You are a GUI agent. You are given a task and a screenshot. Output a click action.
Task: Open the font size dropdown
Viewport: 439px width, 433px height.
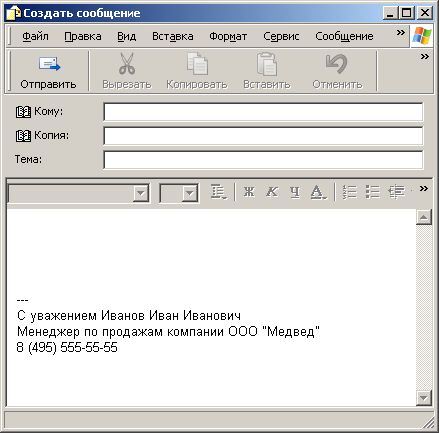[190, 193]
